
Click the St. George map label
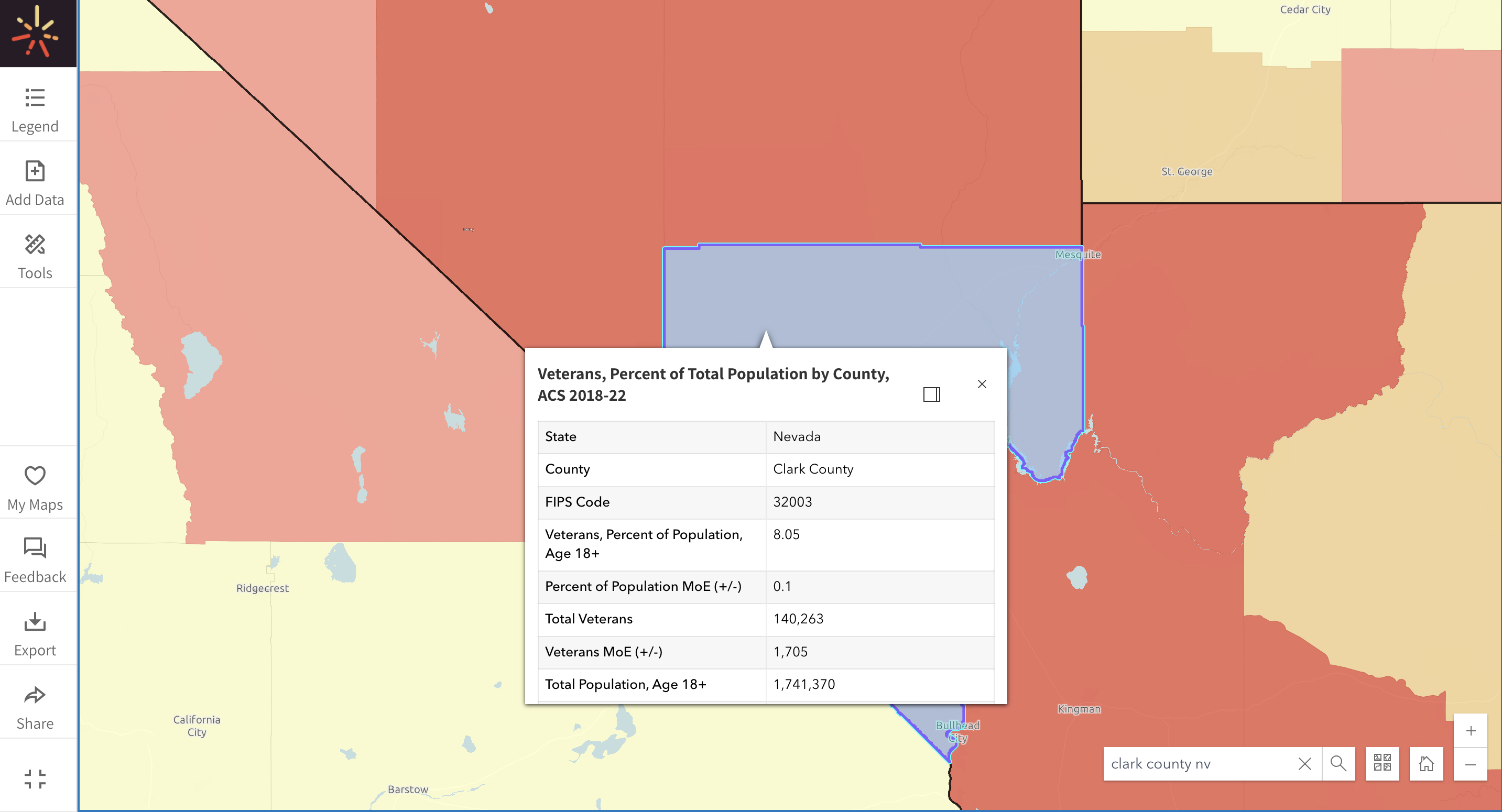(x=1187, y=171)
